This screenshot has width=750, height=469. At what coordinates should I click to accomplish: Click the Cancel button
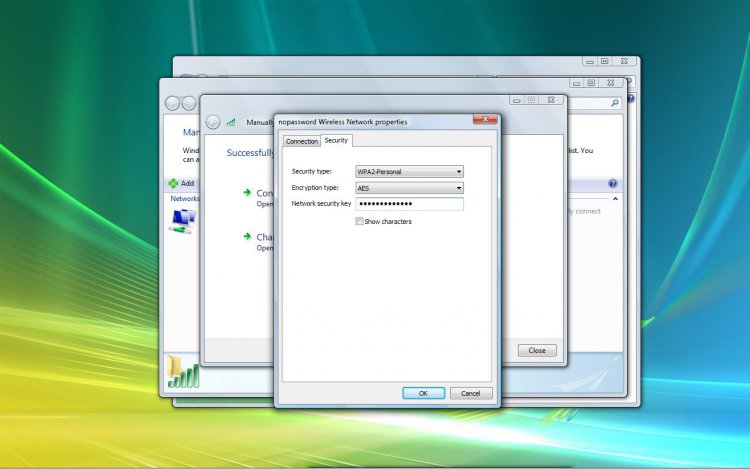click(x=471, y=393)
